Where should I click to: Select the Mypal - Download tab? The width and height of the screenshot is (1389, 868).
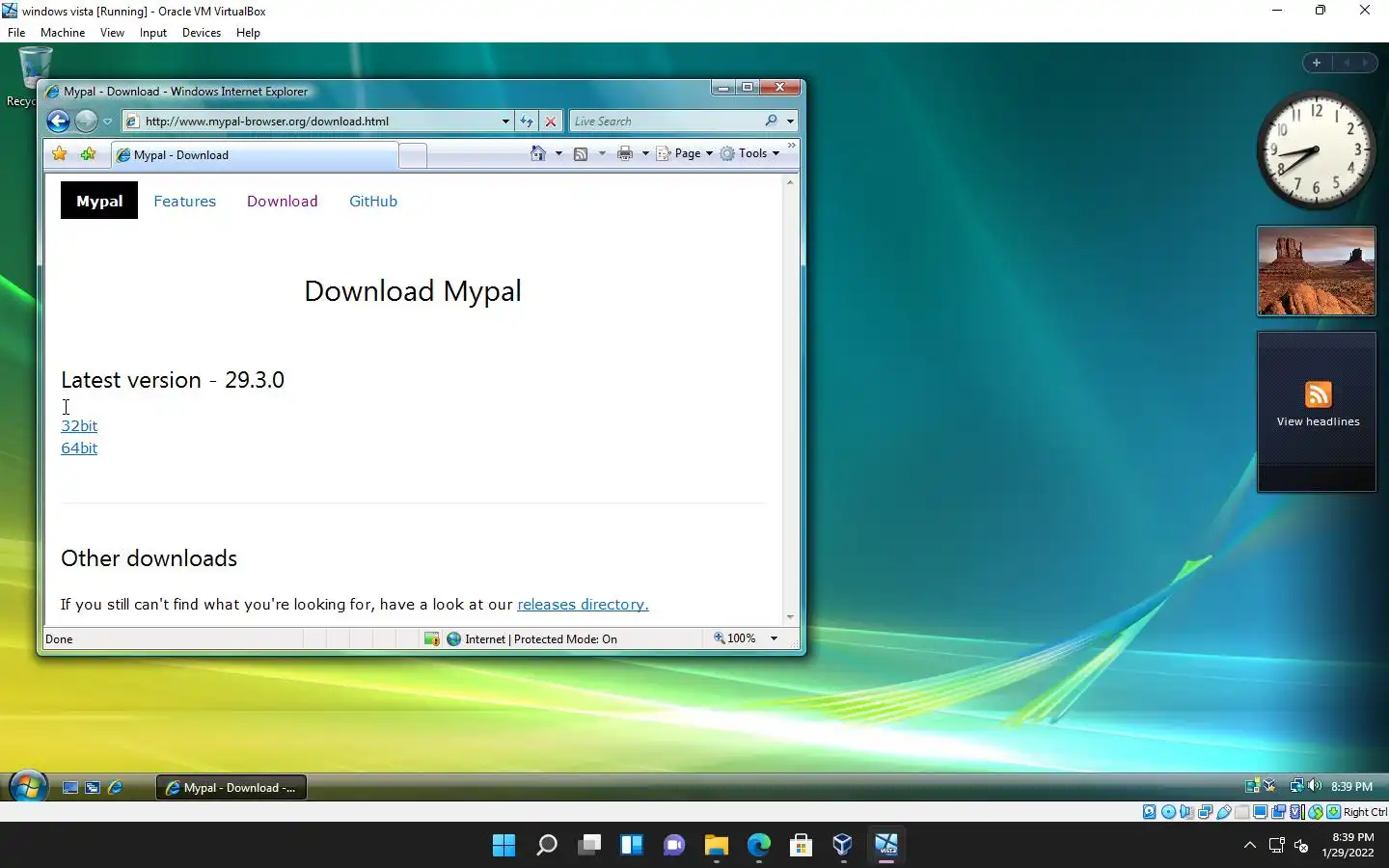coord(255,154)
